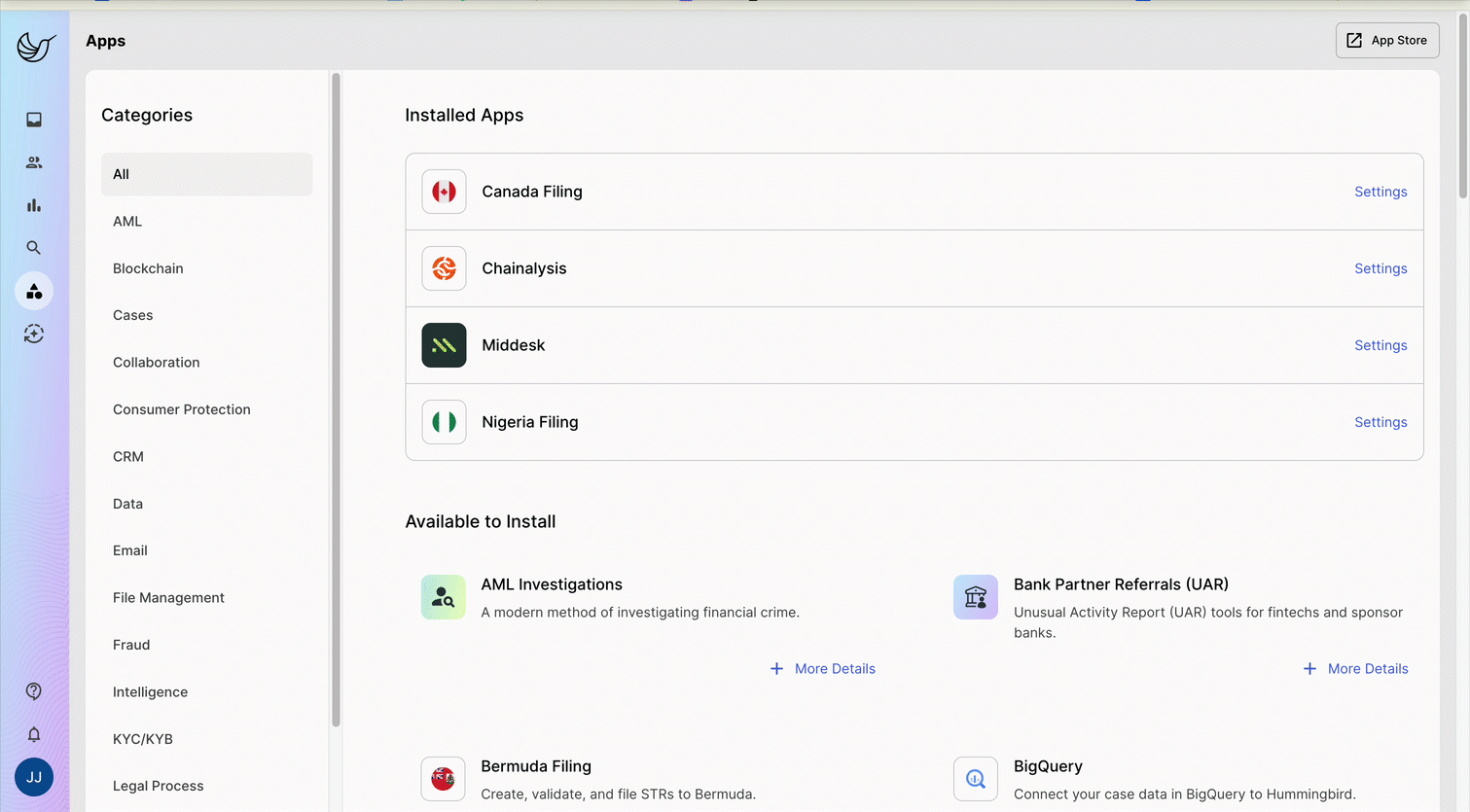The height and width of the screenshot is (812, 1470).
Task: Click the categories panel scrollbar
Action: tap(336, 400)
